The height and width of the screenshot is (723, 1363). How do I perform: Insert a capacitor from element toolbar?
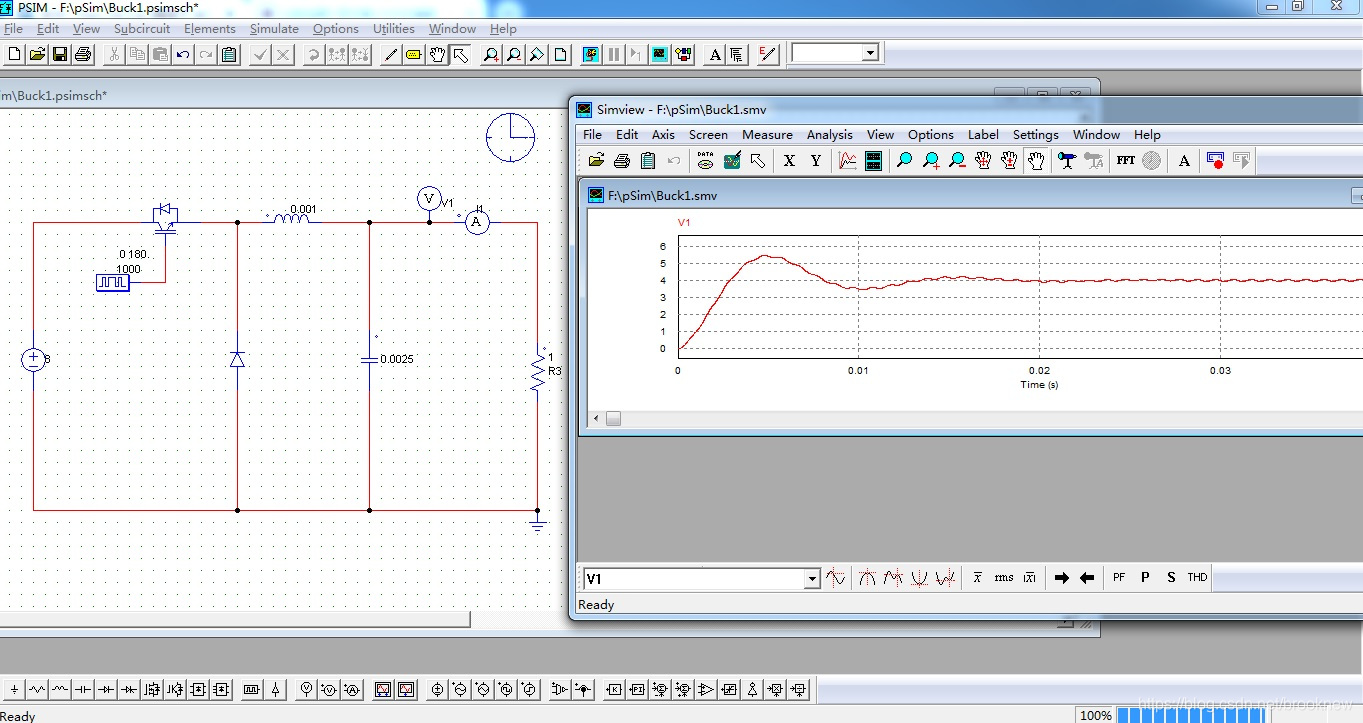[x=83, y=689]
